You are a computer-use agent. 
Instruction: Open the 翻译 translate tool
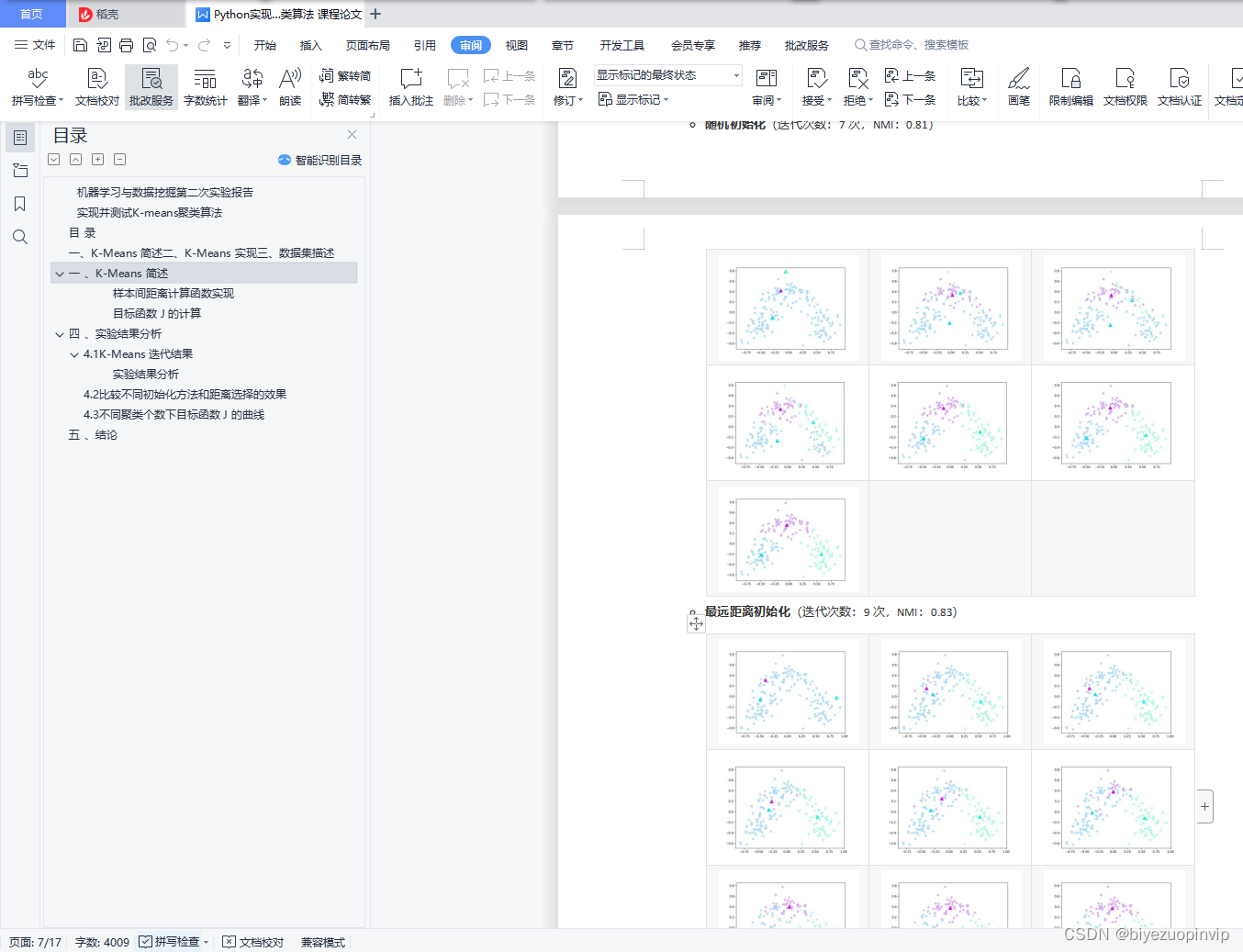click(252, 87)
